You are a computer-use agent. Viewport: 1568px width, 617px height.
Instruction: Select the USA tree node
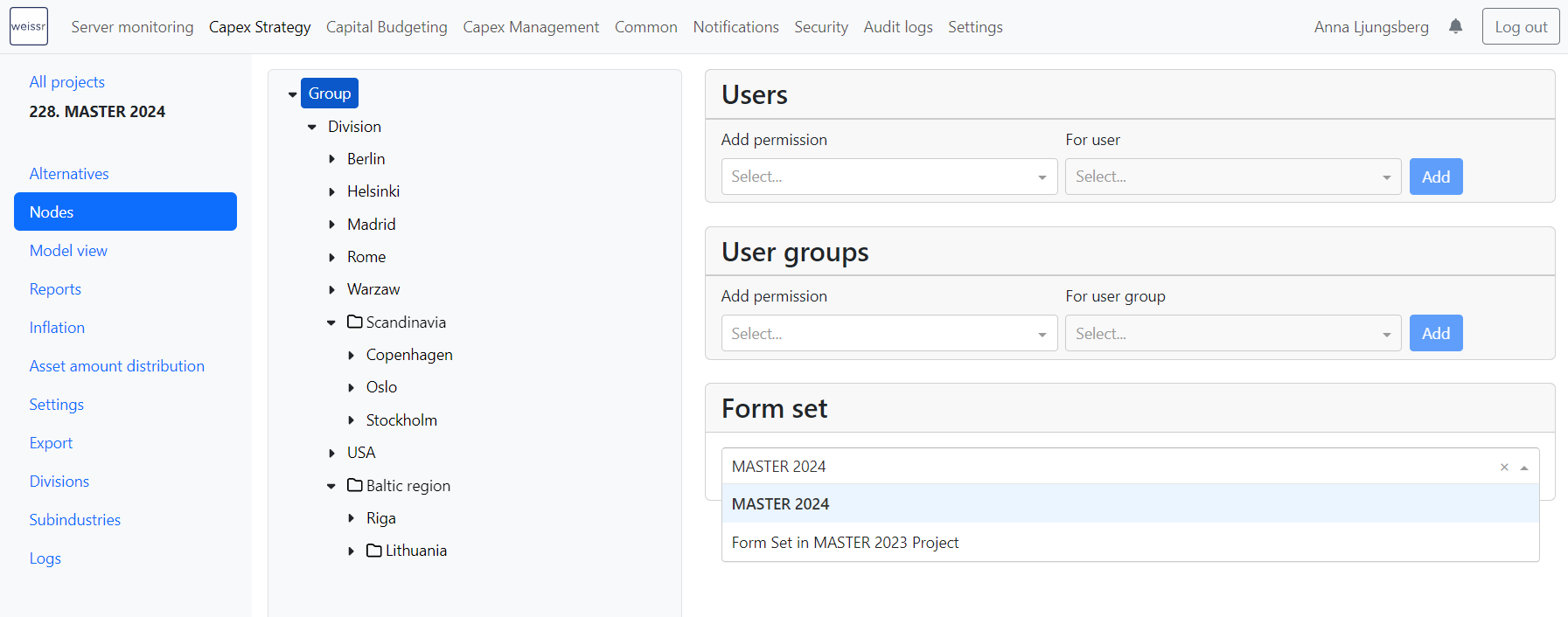(361, 453)
